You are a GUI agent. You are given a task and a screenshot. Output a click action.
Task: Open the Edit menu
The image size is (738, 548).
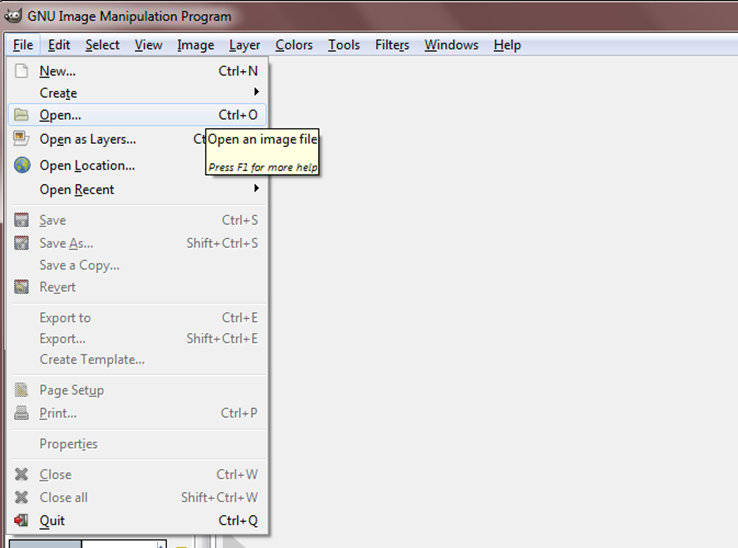pyautogui.click(x=59, y=45)
